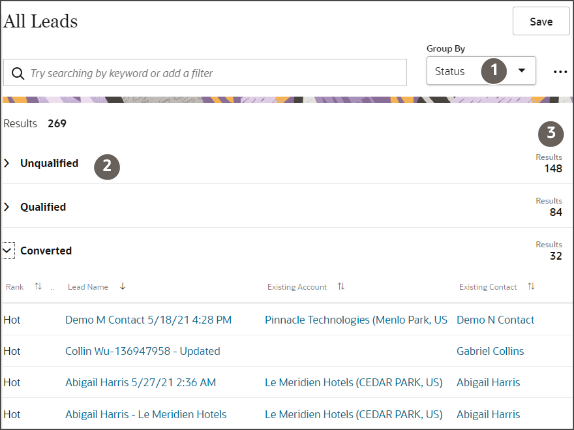Sort by Existing Account arrows
This screenshot has width=574, height=430.
(341, 287)
